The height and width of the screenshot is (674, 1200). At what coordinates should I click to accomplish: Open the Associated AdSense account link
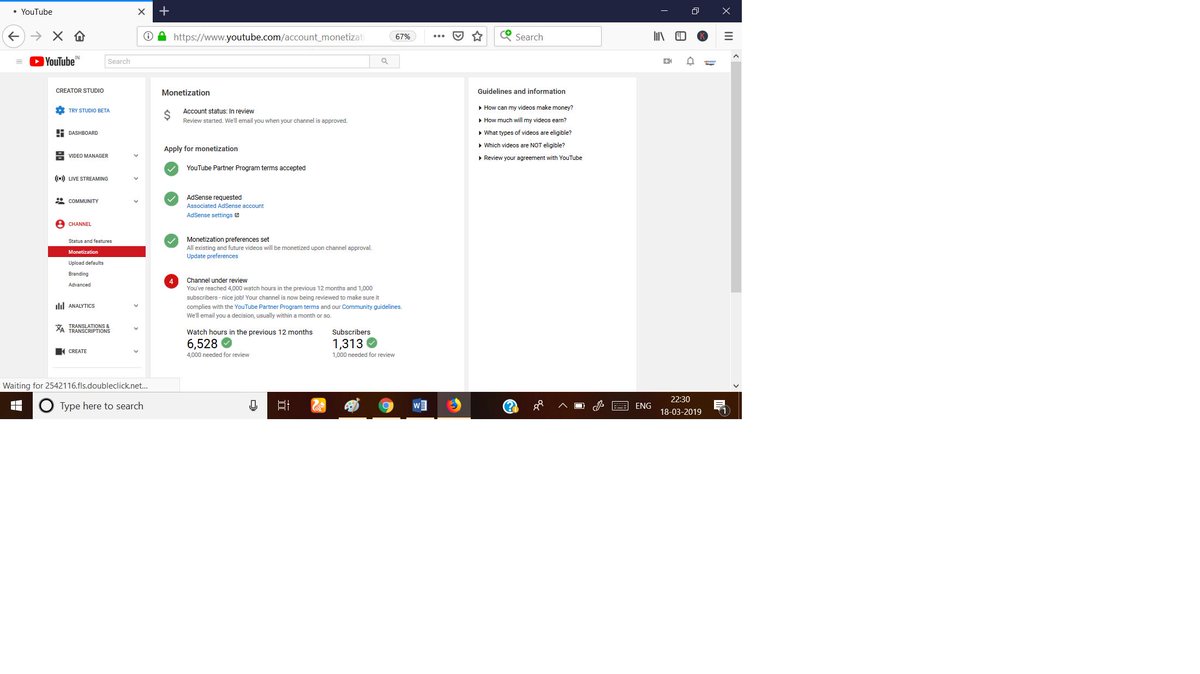click(x=225, y=206)
